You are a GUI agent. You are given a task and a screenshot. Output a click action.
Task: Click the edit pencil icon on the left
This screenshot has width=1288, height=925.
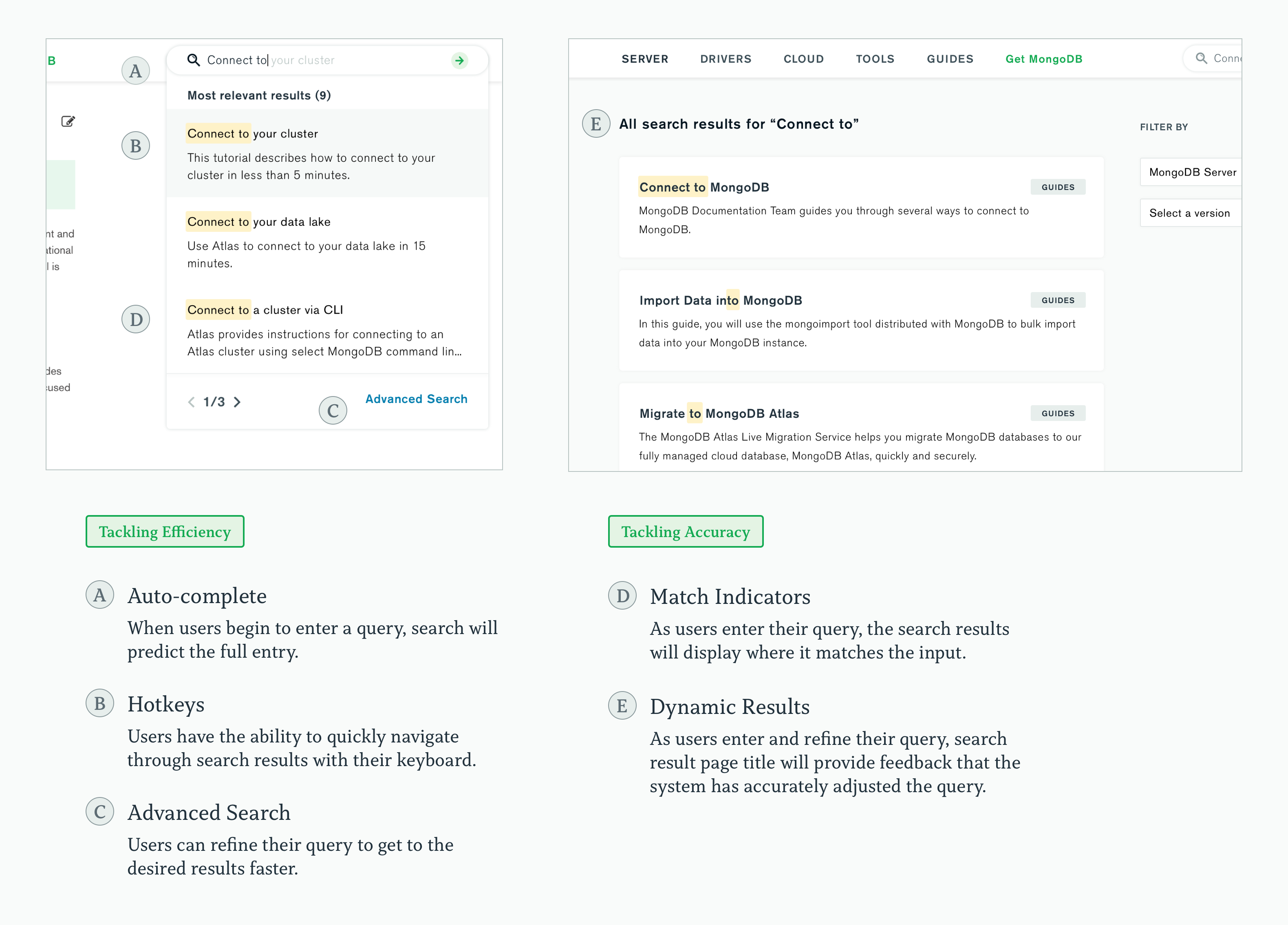click(68, 121)
